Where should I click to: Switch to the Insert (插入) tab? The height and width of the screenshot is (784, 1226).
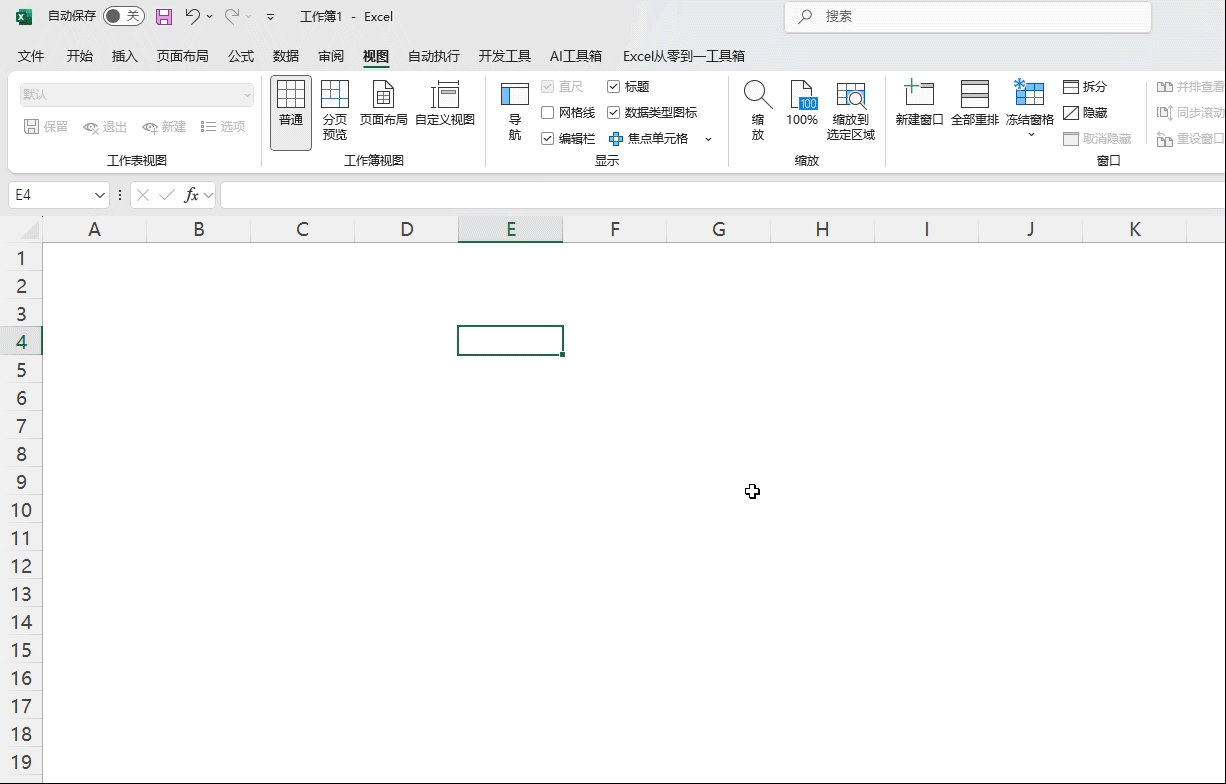coord(125,56)
